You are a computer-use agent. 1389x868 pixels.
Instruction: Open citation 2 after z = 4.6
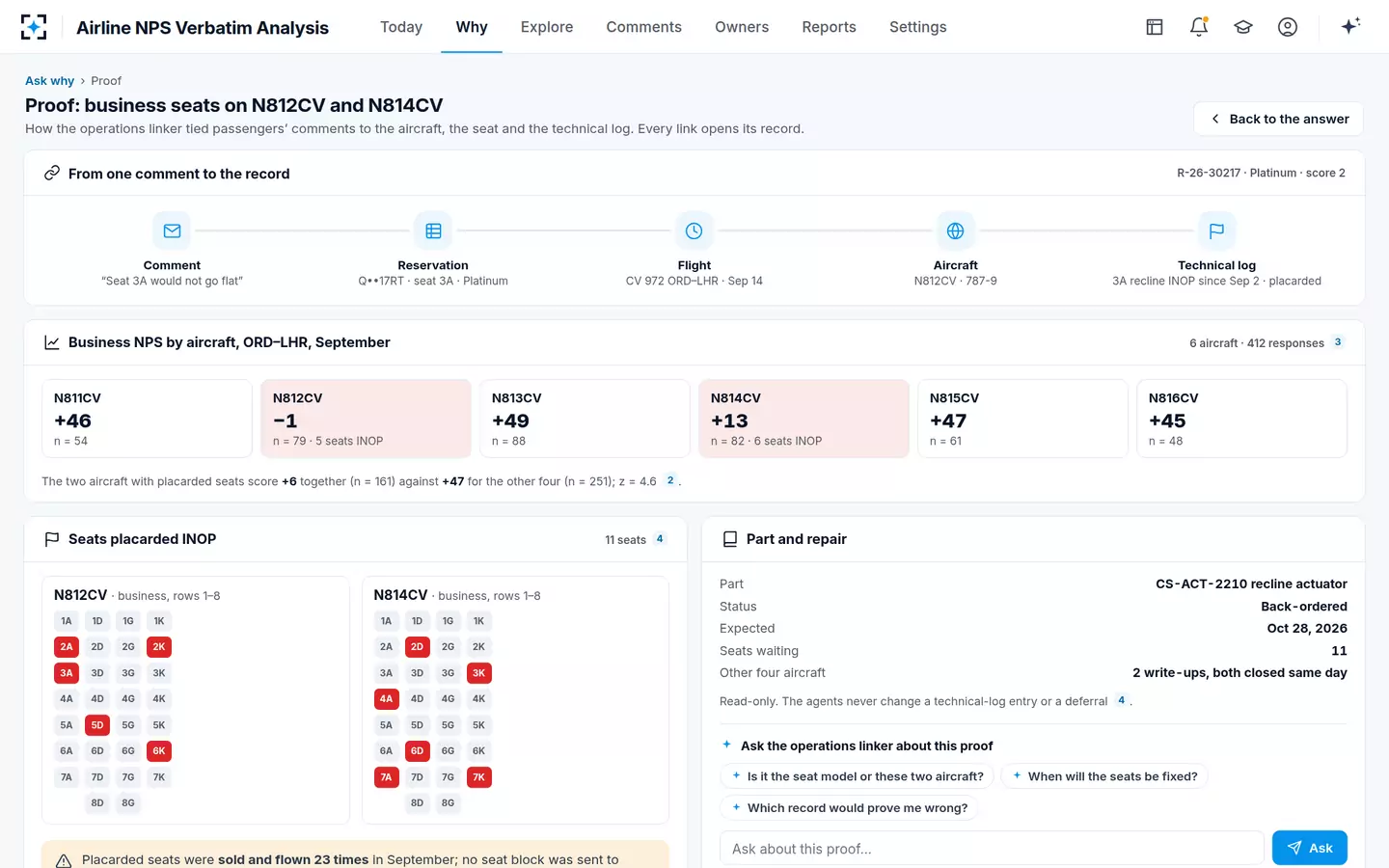[670, 480]
